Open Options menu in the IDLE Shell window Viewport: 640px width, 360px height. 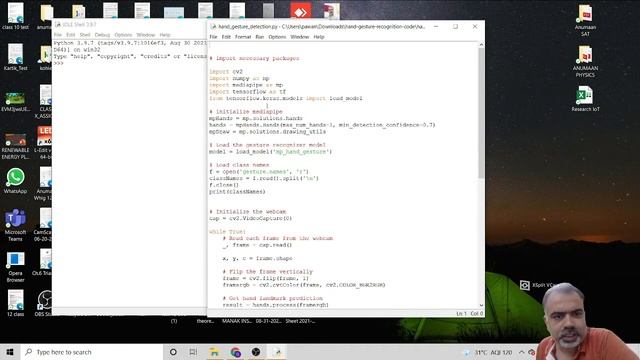(x=123, y=35)
